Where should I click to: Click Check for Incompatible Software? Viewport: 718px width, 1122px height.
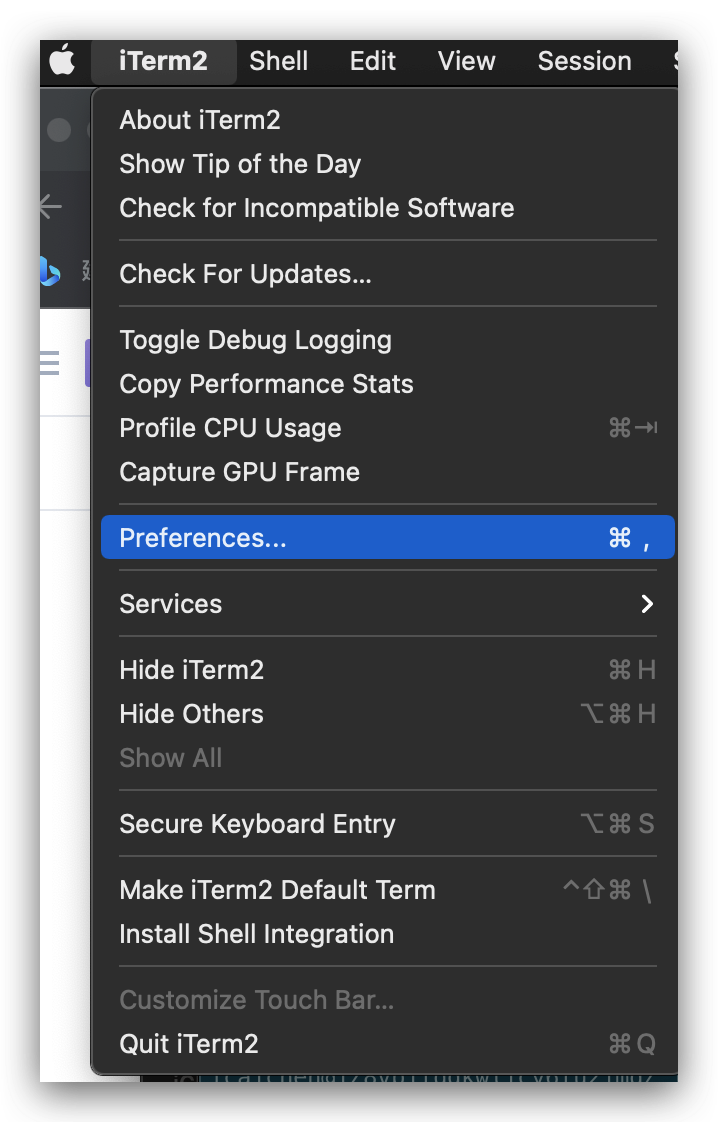(x=317, y=208)
